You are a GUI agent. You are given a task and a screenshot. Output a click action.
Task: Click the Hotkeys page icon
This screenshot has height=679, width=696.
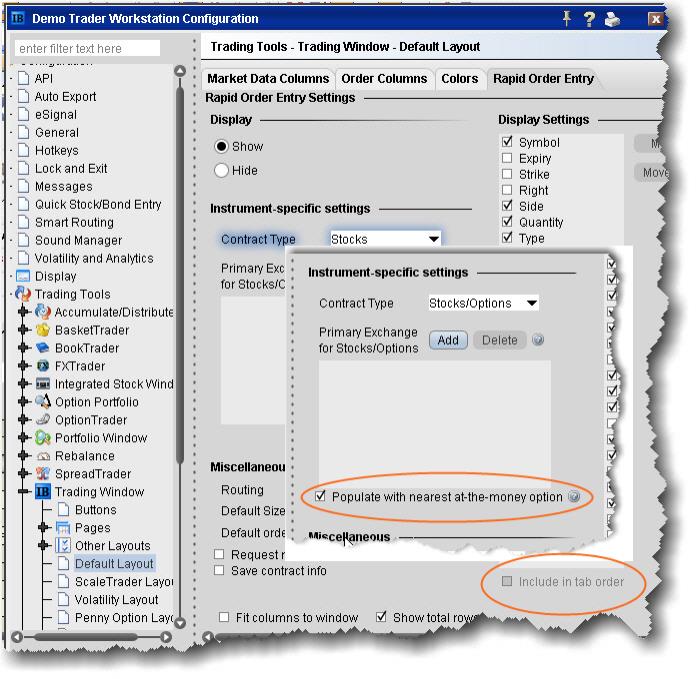coord(24,150)
